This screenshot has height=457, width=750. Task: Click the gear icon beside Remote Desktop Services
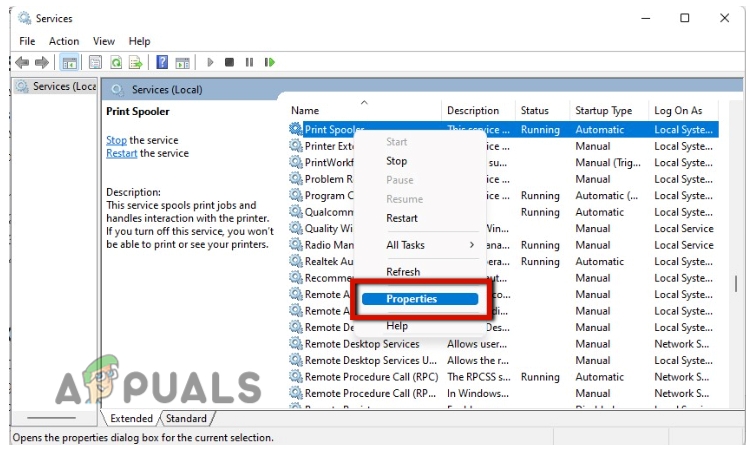296,344
